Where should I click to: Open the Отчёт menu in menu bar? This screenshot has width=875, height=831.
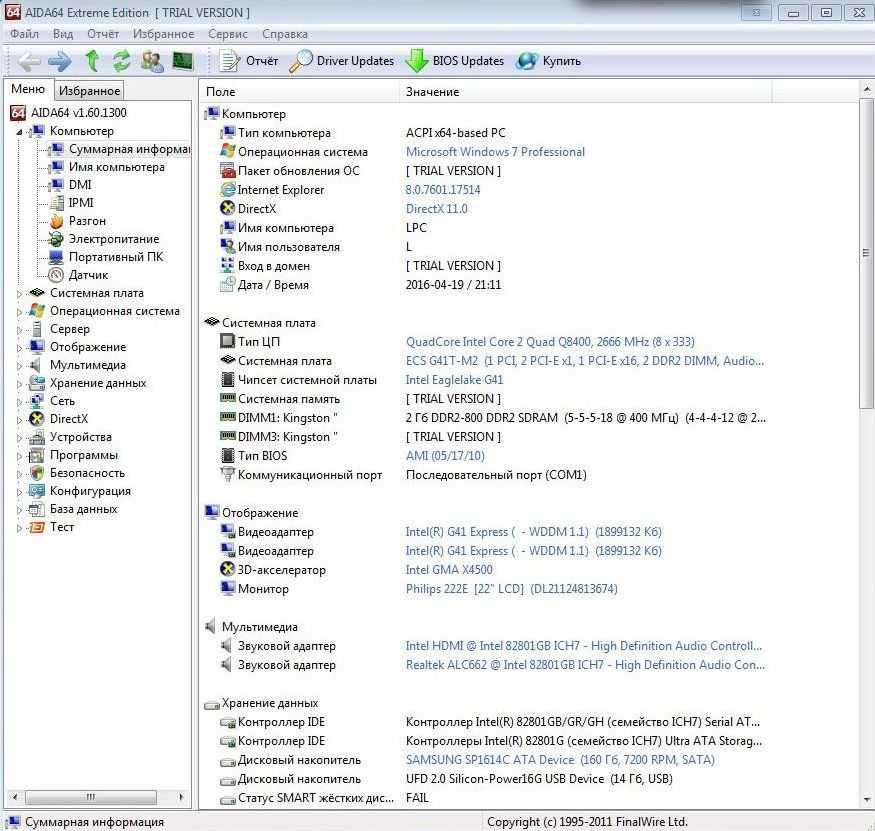click(103, 34)
